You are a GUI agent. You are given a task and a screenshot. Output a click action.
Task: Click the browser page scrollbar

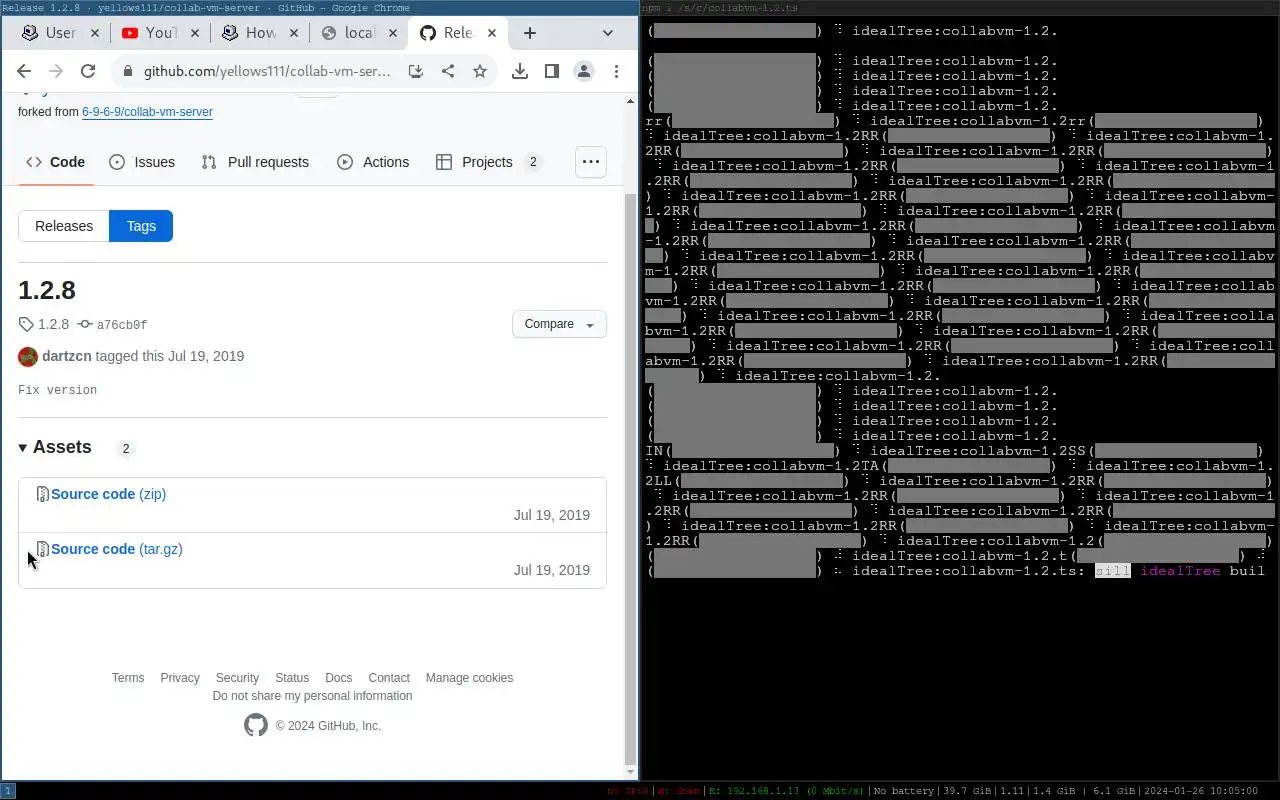pyautogui.click(x=630, y=480)
